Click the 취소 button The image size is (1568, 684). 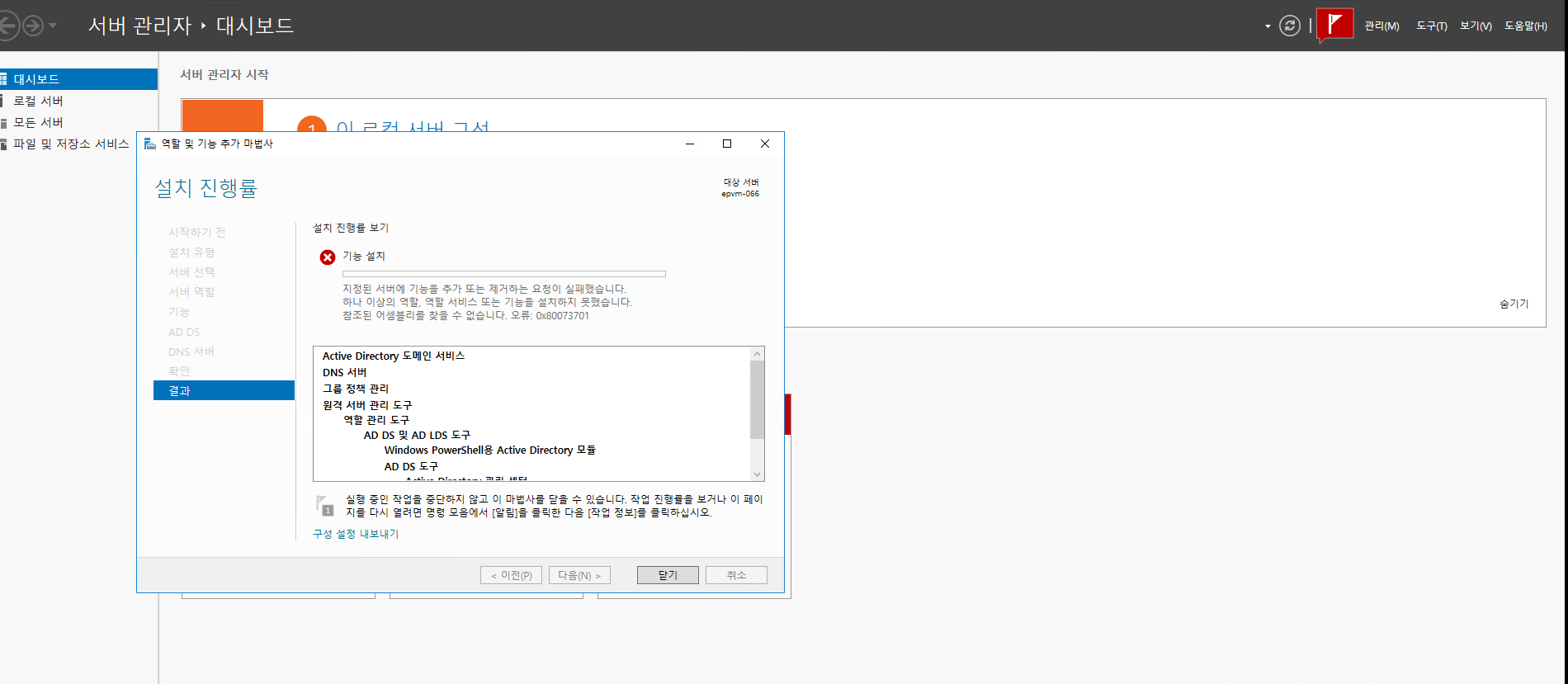(x=736, y=575)
